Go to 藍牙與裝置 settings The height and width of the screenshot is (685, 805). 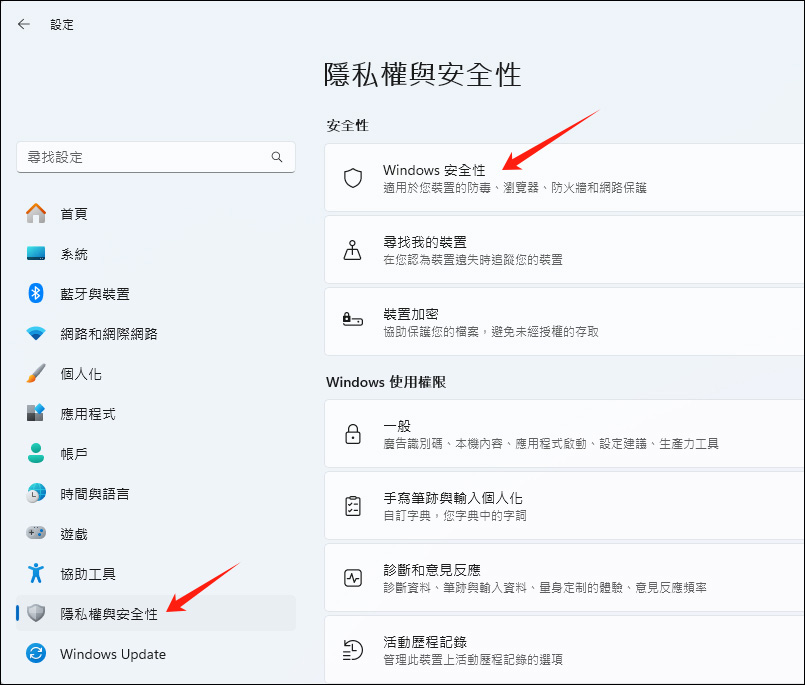[94, 294]
